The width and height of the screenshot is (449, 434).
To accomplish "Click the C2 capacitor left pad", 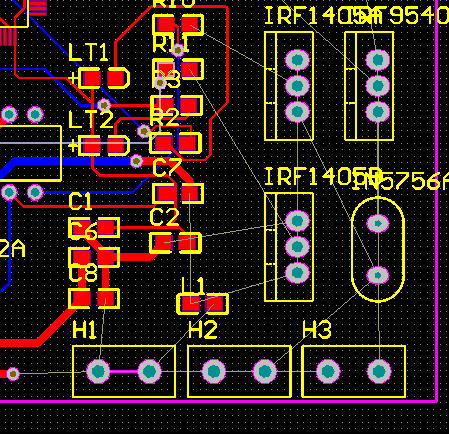I will [x=163, y=243].
